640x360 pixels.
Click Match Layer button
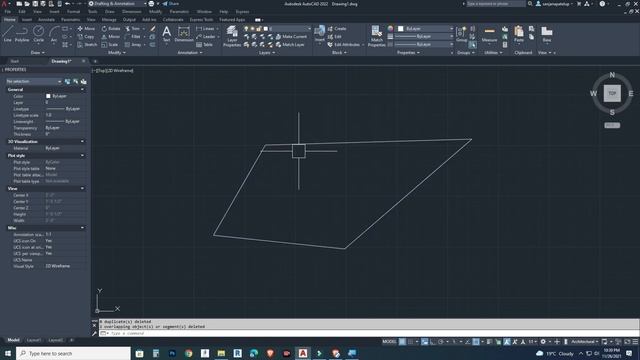click(x=290, y=44)
